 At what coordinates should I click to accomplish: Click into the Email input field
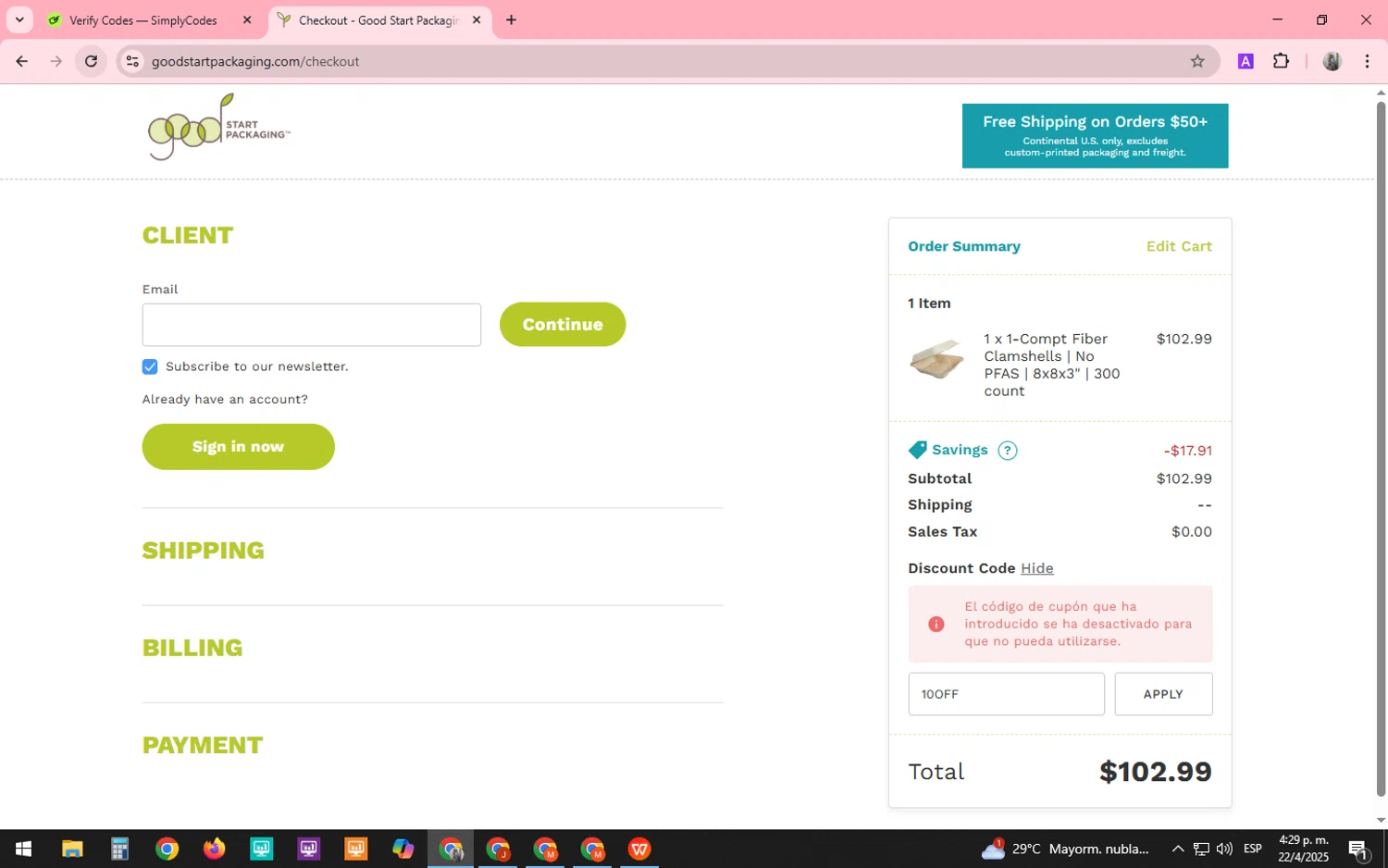click(312, 325)
